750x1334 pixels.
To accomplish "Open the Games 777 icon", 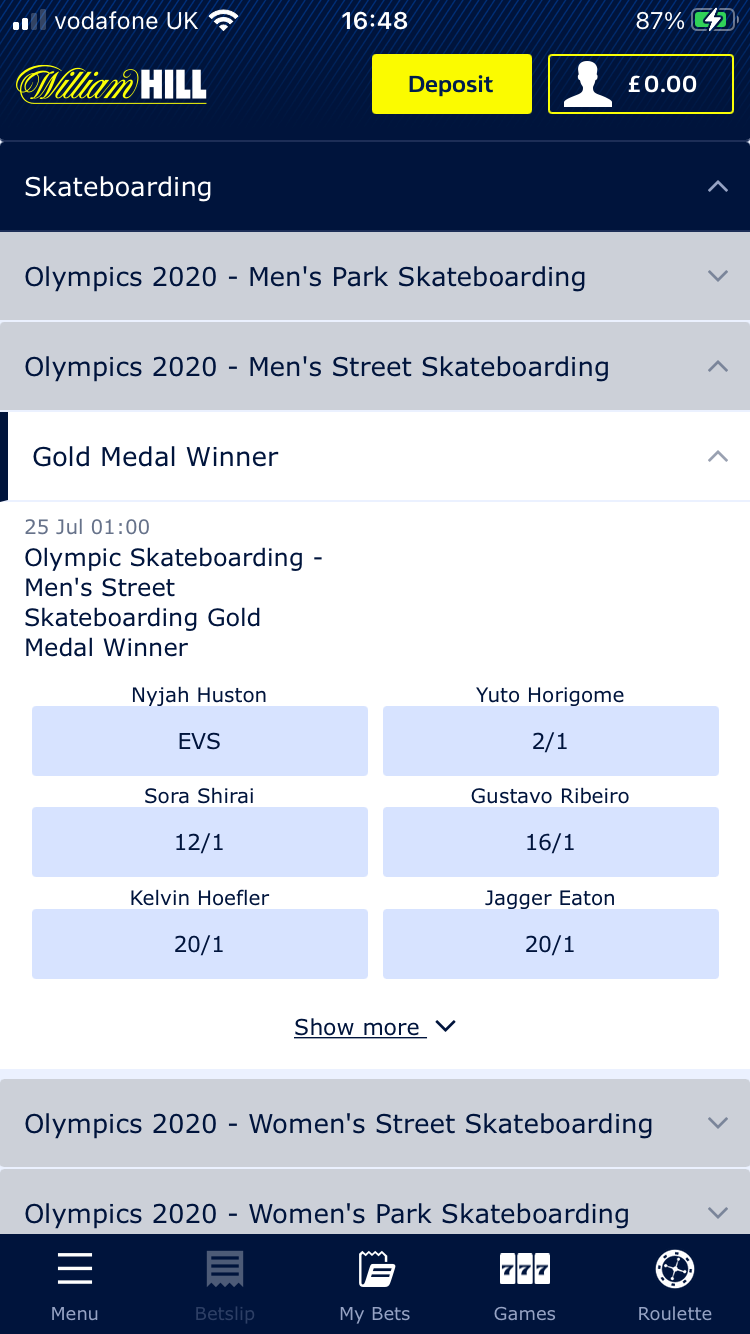I will coord(524,1270).
